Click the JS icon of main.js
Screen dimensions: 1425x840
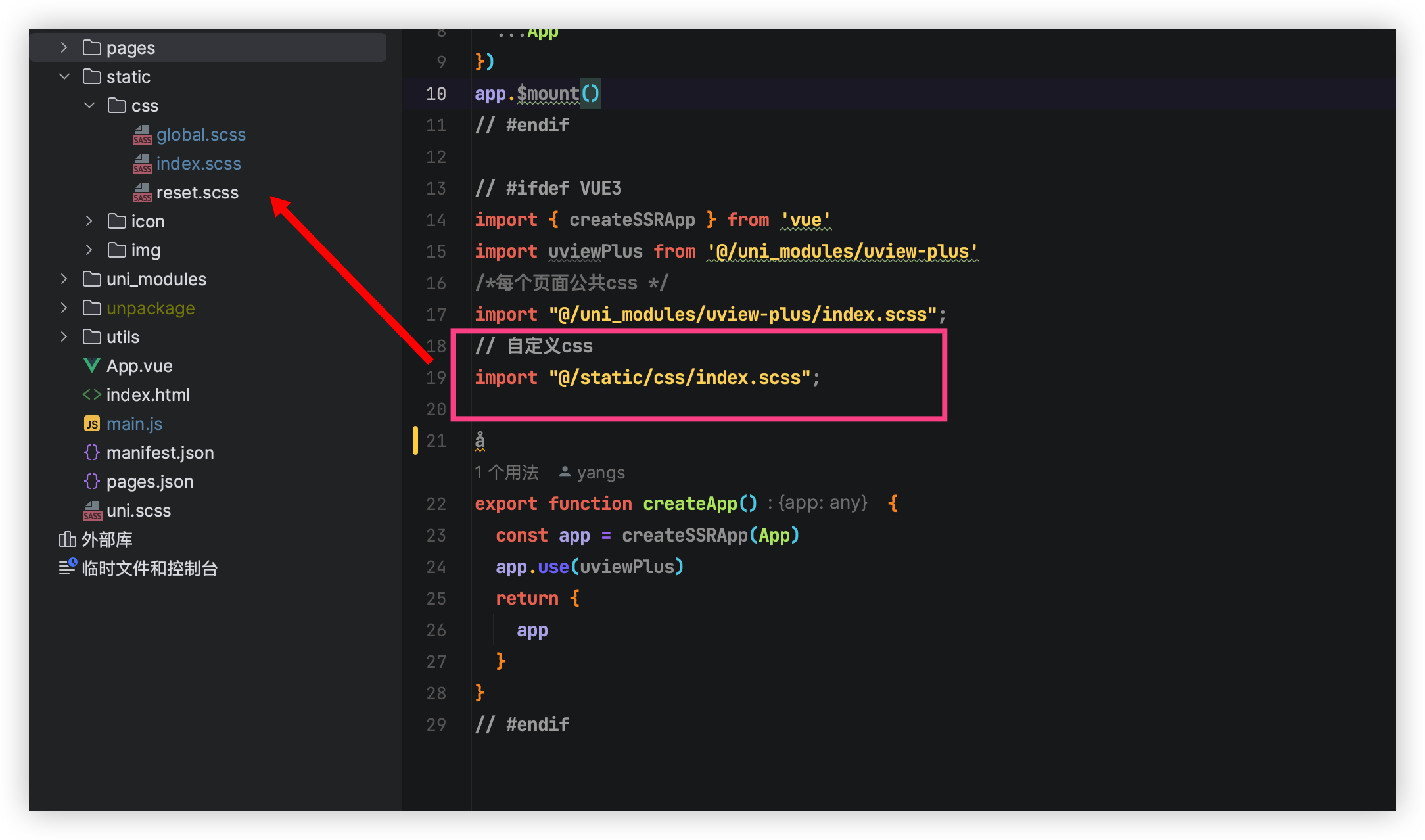(92, 424)
